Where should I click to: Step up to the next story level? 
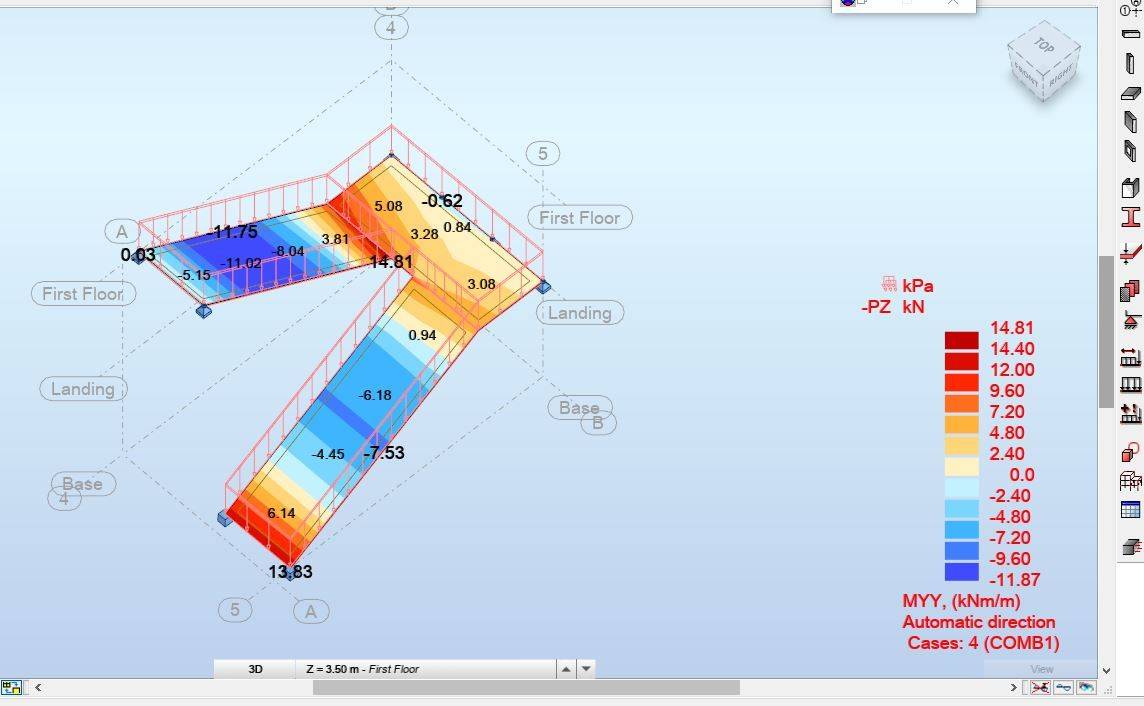click(x=566, y=669)
